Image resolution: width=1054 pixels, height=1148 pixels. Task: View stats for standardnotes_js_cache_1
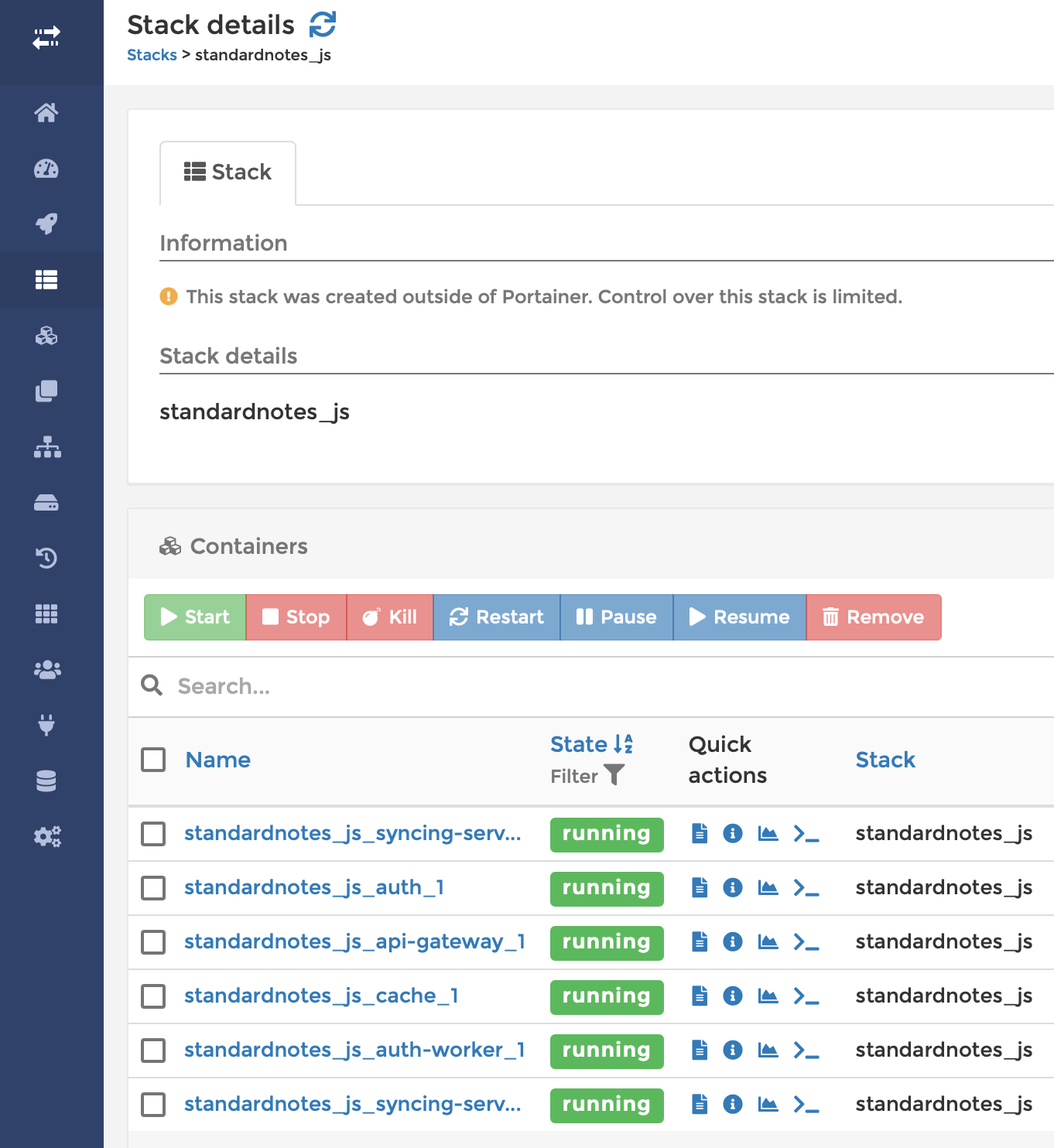(x=768, y=996)
